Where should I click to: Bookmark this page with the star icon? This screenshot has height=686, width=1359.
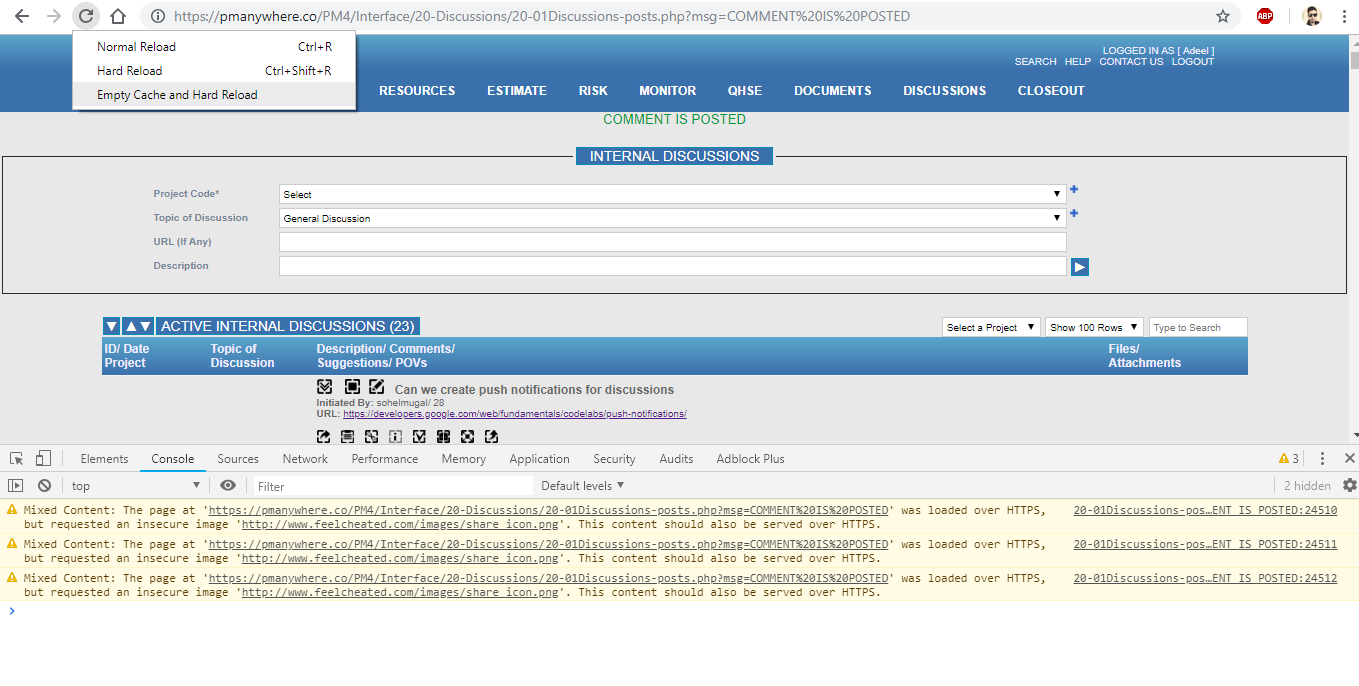tap(1222, 16)
